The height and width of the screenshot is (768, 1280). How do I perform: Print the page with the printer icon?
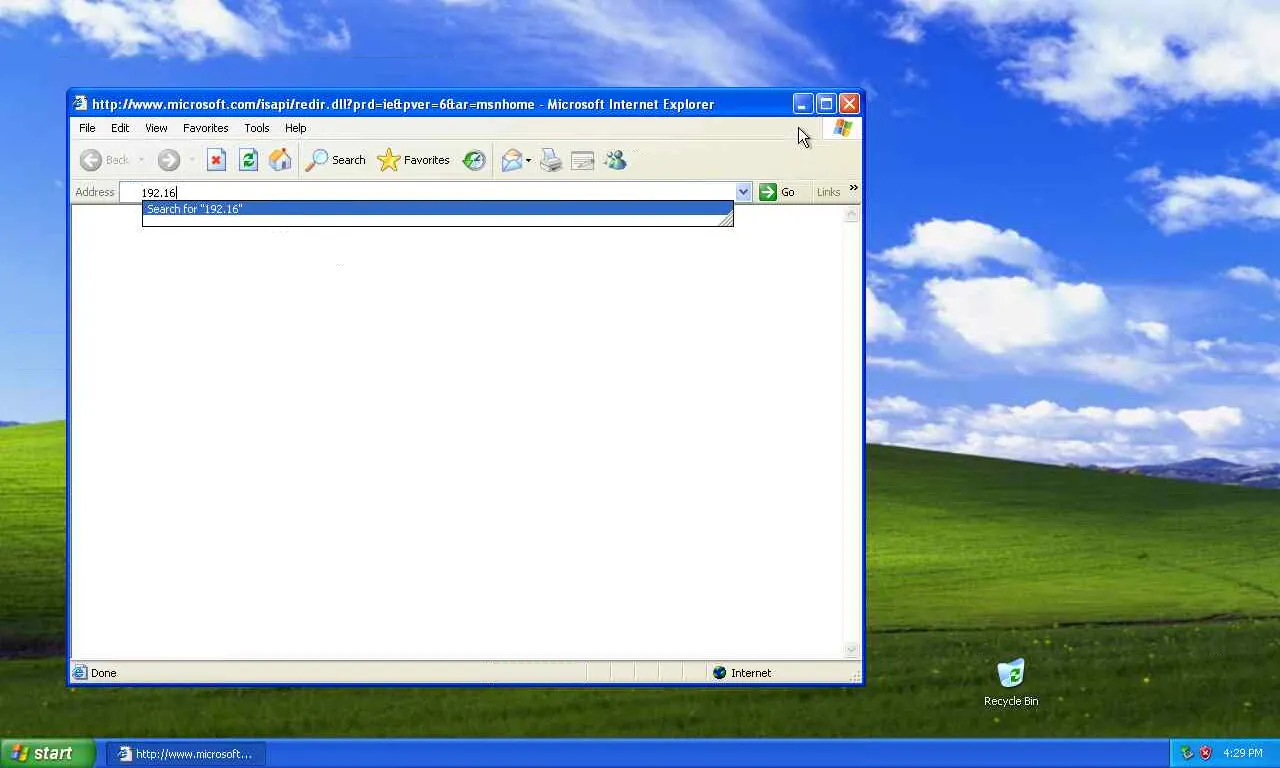[551, 160]
